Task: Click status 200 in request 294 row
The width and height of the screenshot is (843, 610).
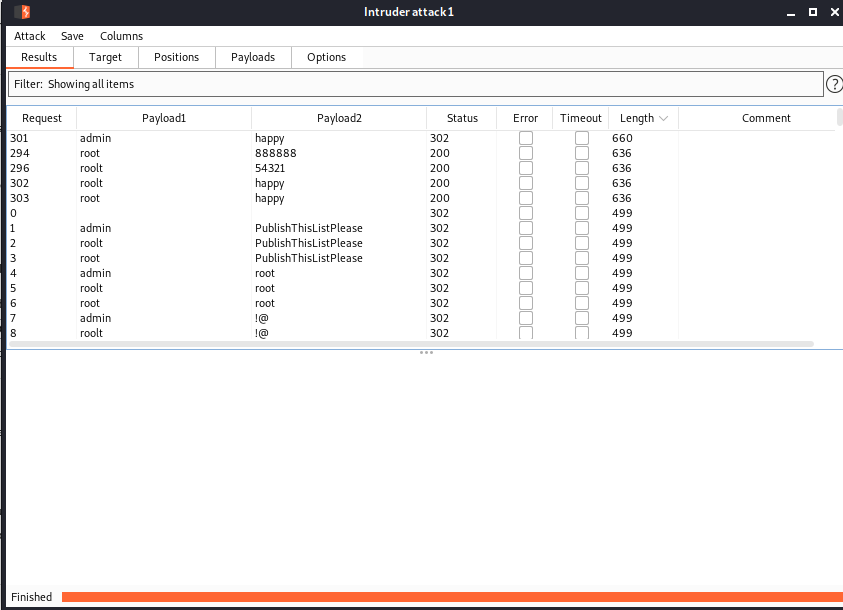Action: click(x=440, y=153)
